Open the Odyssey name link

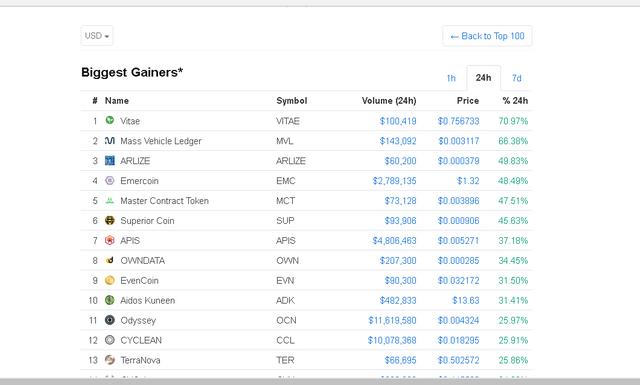pyautogui.click(x=138, y=321)
